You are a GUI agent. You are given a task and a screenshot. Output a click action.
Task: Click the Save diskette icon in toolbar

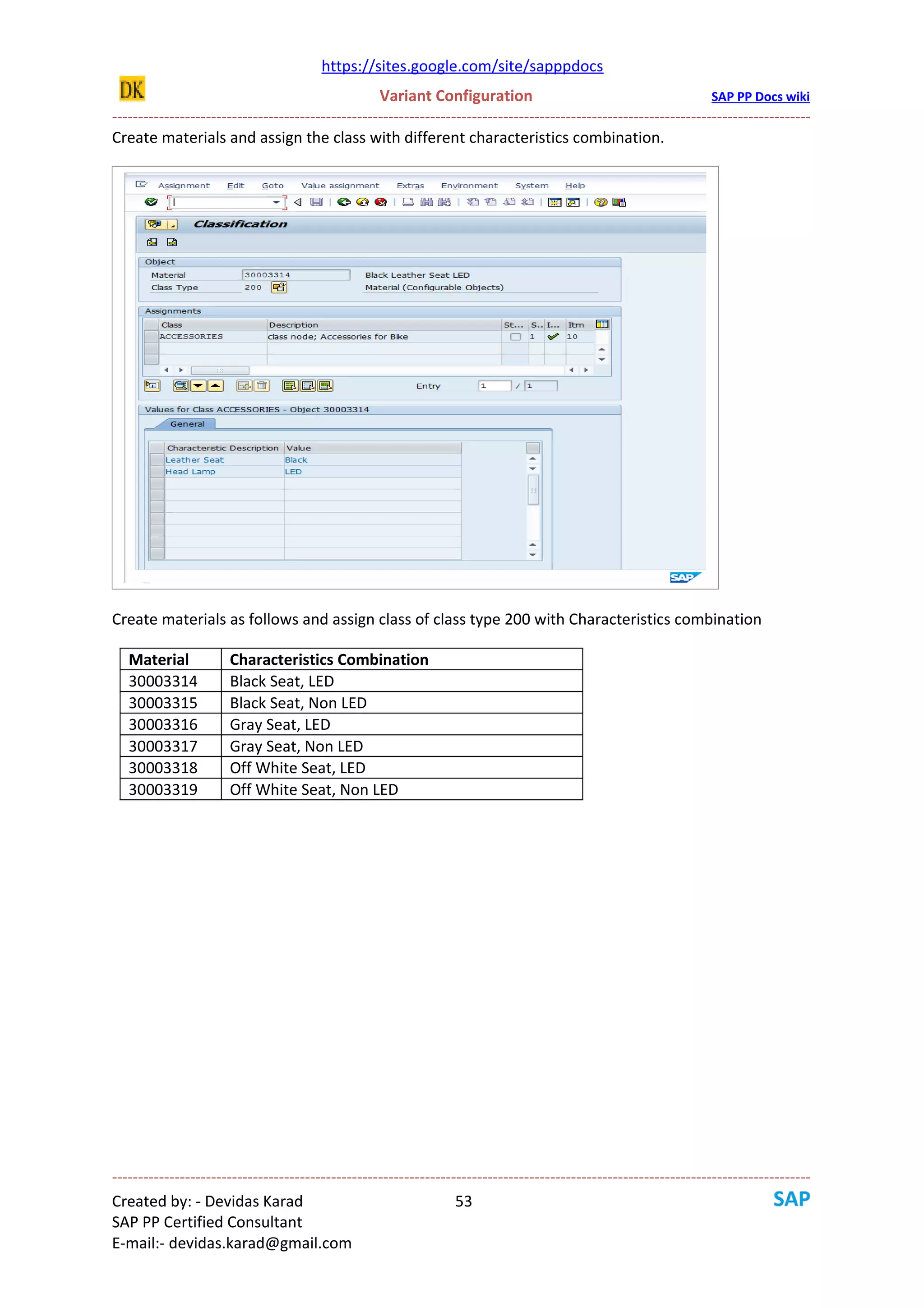coord(317,202)
